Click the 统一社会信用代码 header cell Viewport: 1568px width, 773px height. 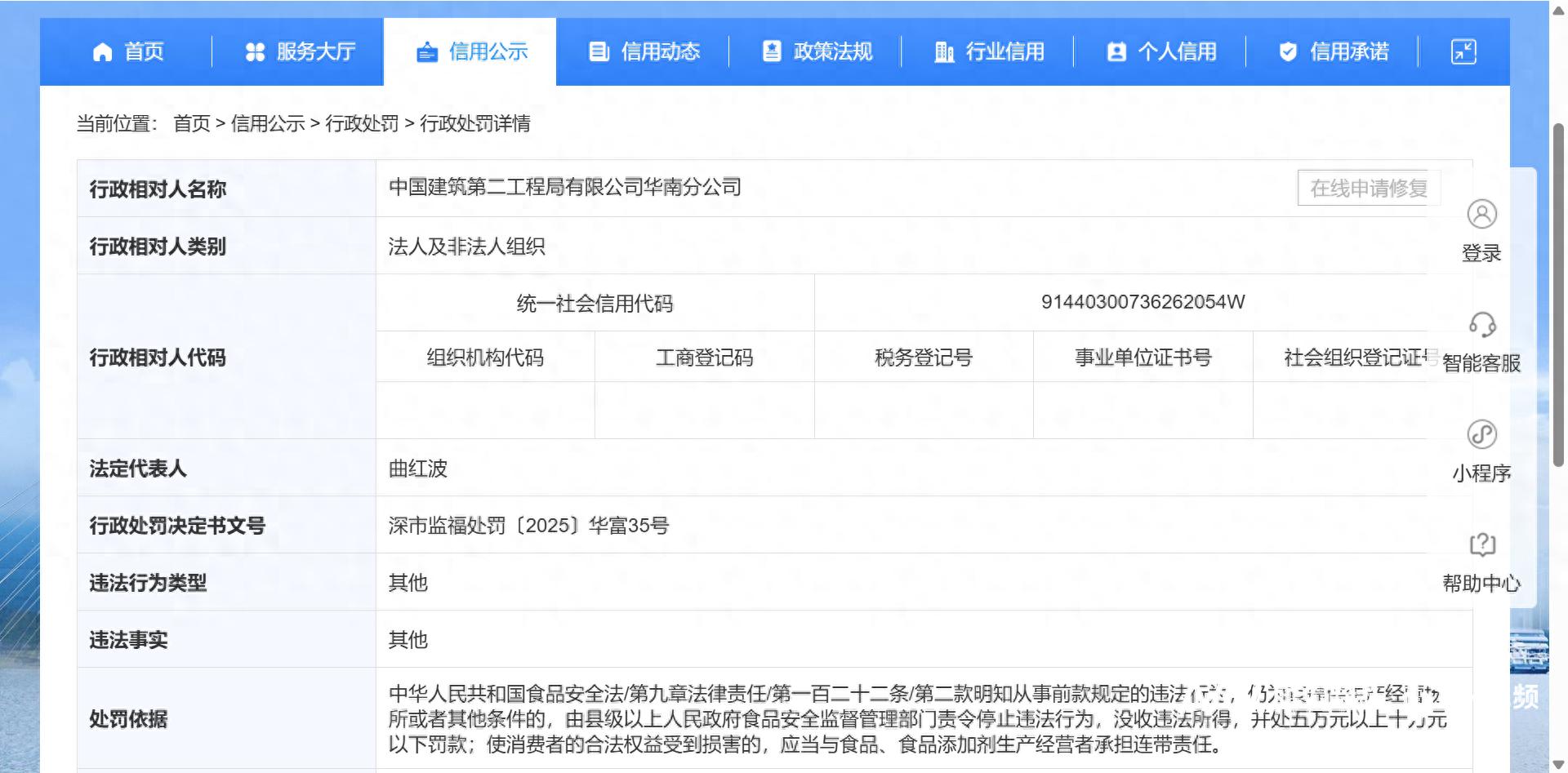tap(595, 304)
